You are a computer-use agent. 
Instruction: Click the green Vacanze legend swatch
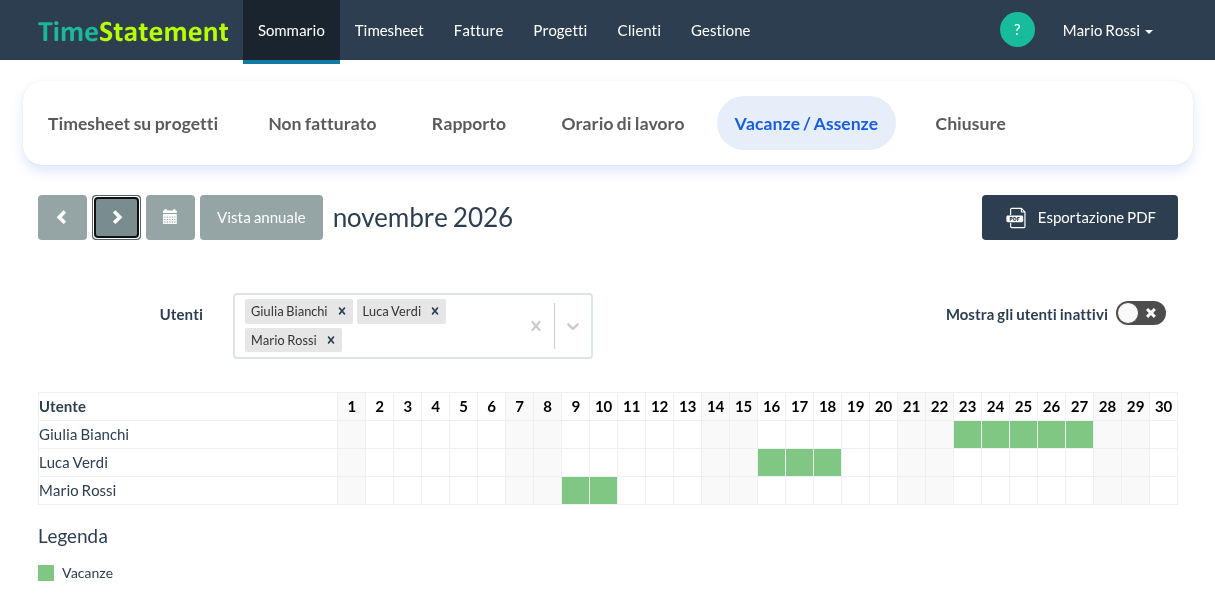point(46,573)
